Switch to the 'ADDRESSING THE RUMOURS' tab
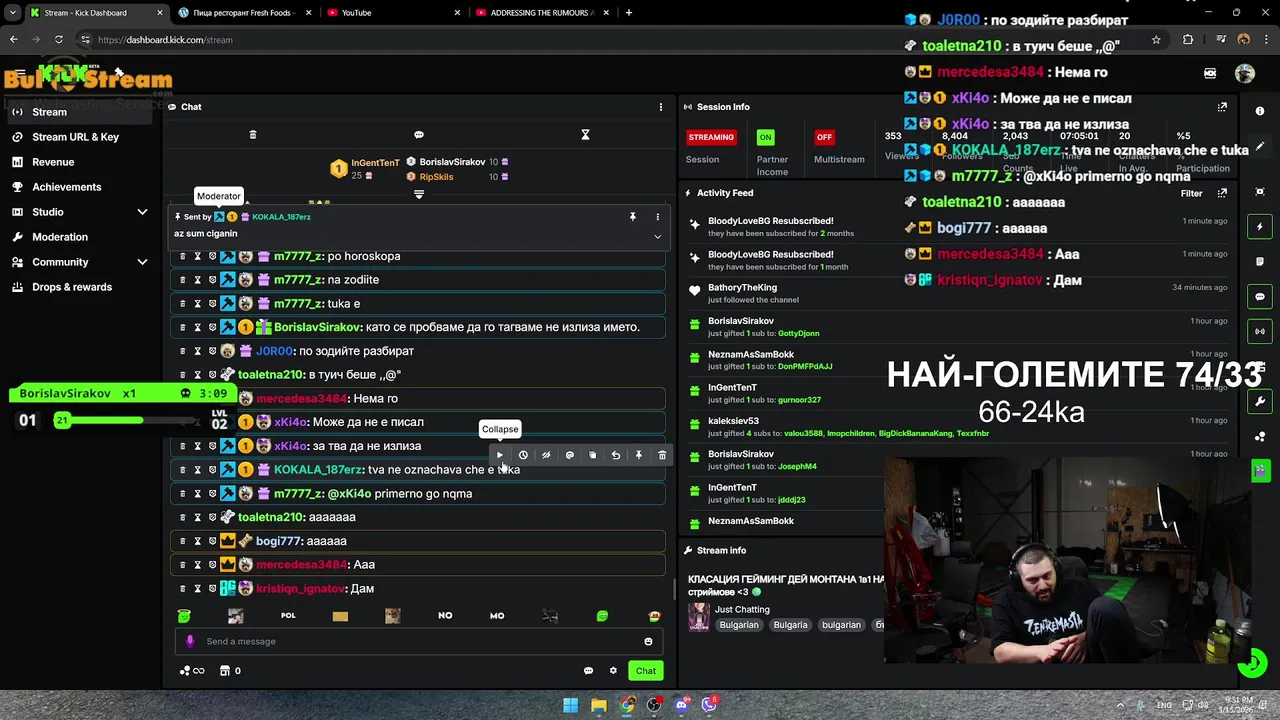This screenshot has height=720, width=1280. click(x=540, y=13)
